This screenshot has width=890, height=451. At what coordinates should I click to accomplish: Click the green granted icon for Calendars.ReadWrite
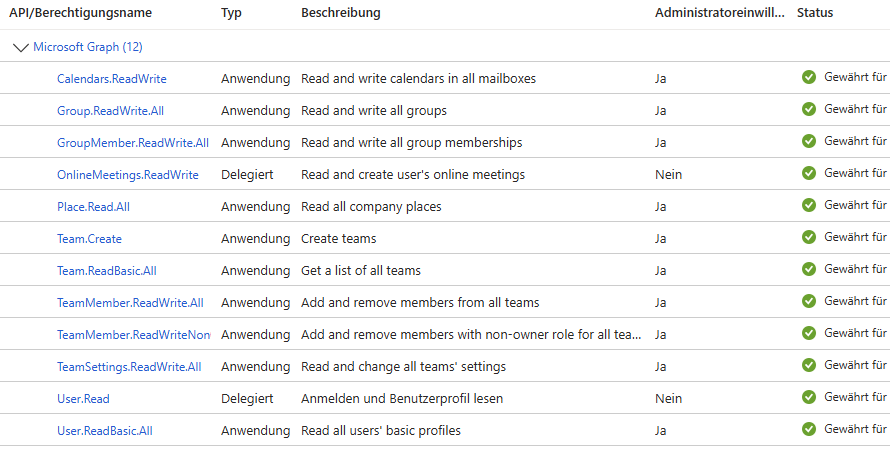[x=809, y=77]
